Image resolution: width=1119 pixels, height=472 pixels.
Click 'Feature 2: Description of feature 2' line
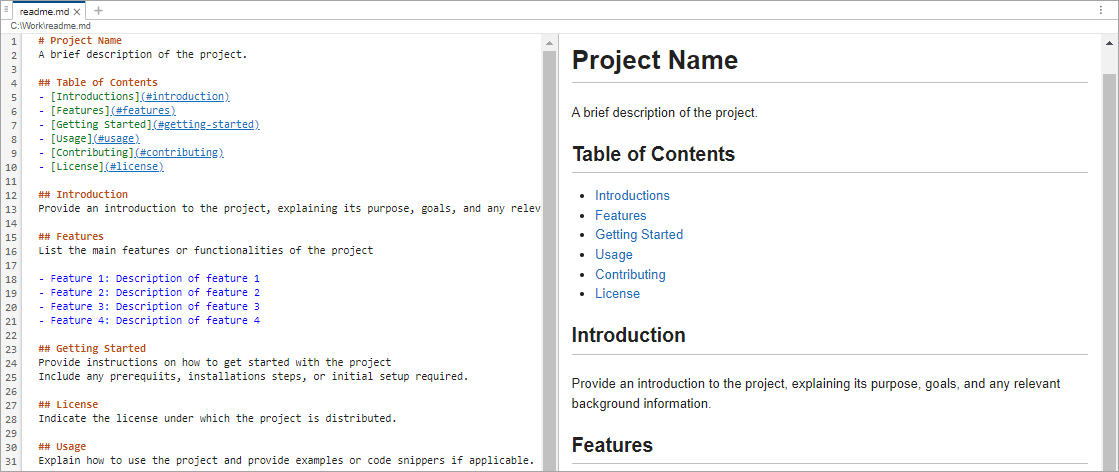[149, 293]
